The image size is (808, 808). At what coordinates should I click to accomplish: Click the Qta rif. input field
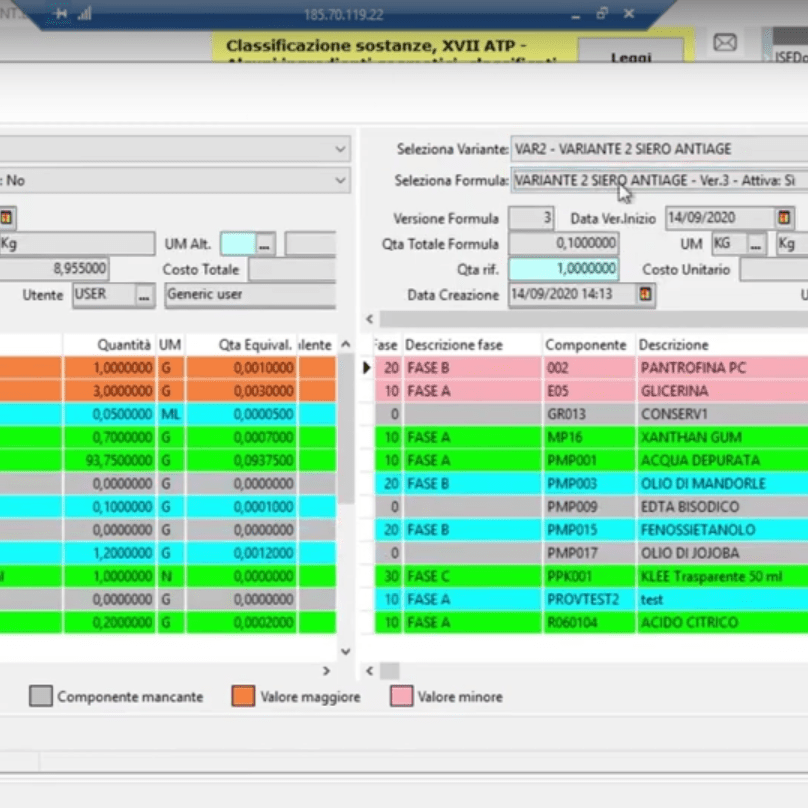(x=564, y=268)
